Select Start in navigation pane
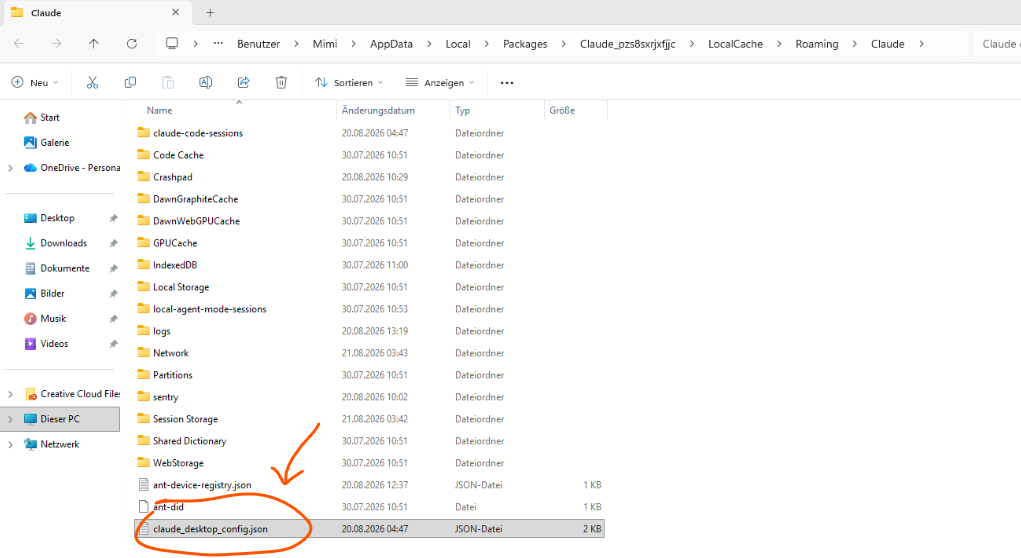This screenshot has width=1021, height=558. (49, 118)
